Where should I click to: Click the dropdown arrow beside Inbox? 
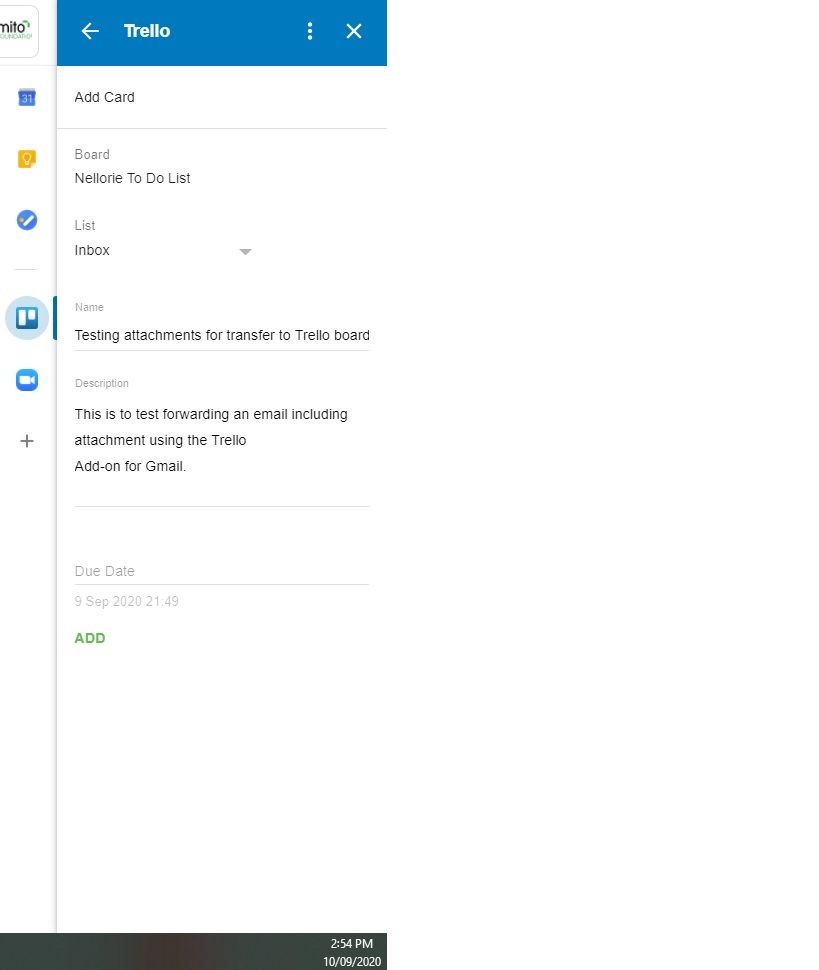(245, 251)
